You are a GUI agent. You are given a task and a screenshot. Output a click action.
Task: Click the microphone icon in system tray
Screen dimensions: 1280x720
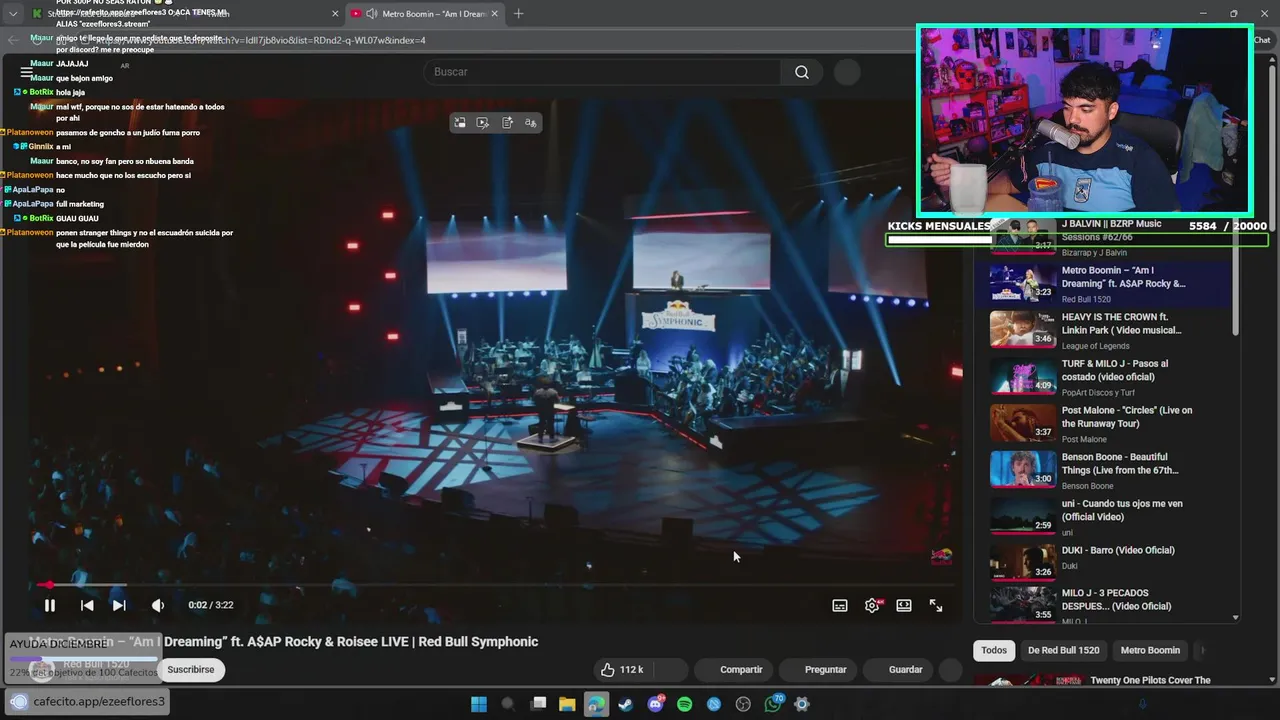tap(1143, 704)
